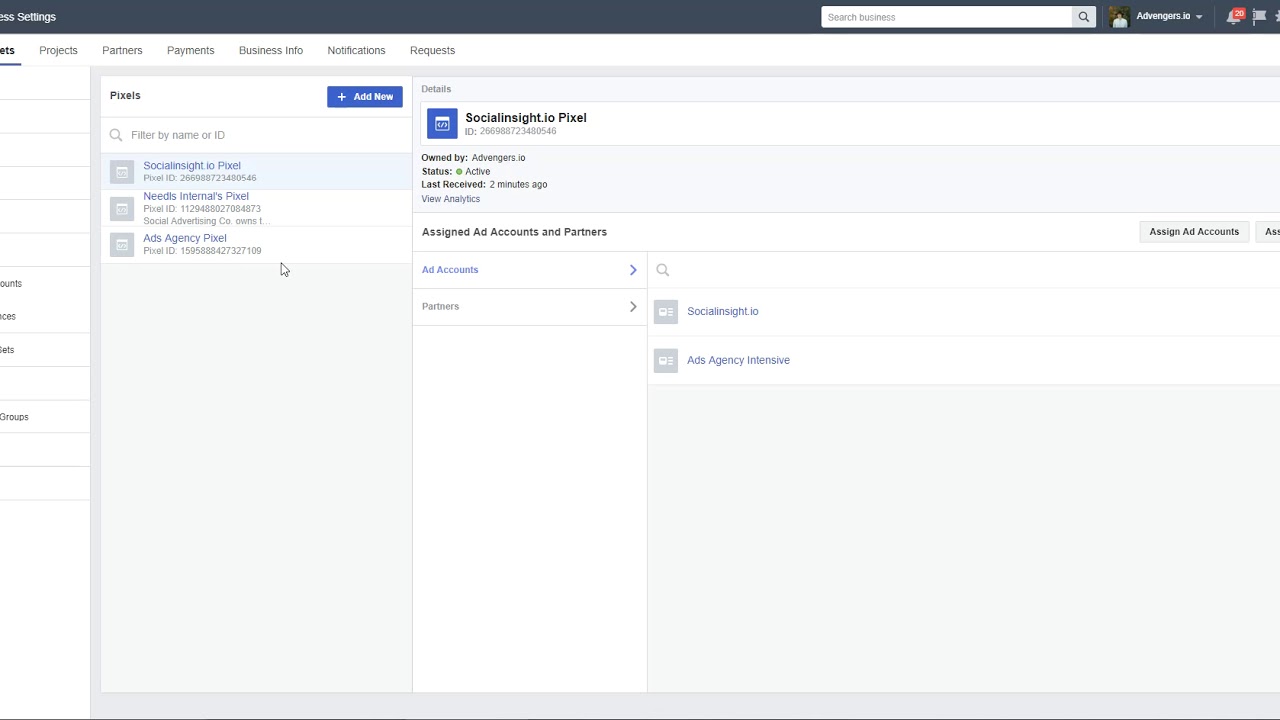This screenshot has width=1280, height=720.
Task: Click magnifier icon in pixel filter field
Action: coord(116,135)
